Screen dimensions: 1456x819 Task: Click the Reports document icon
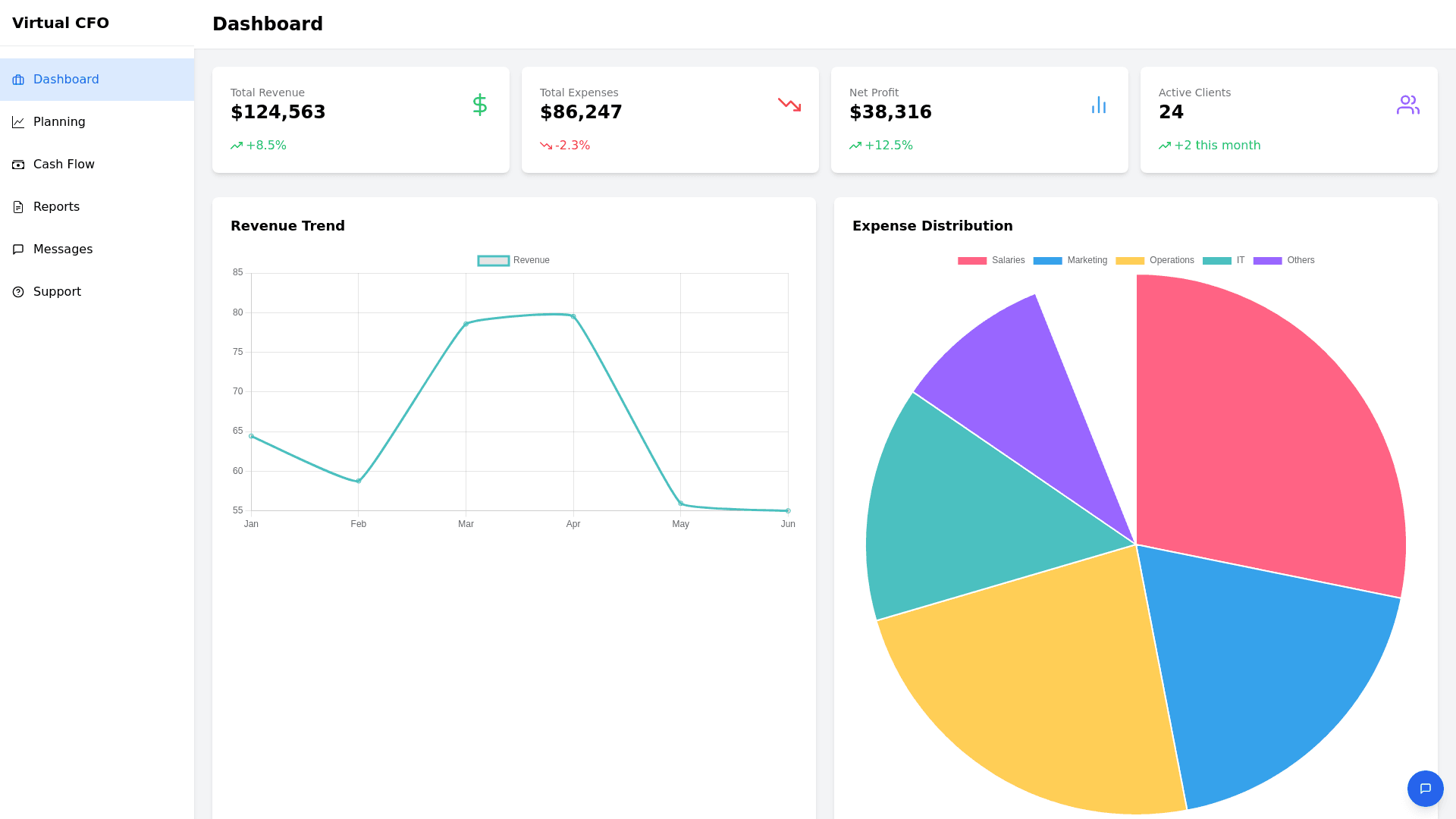tap(18, 207)
